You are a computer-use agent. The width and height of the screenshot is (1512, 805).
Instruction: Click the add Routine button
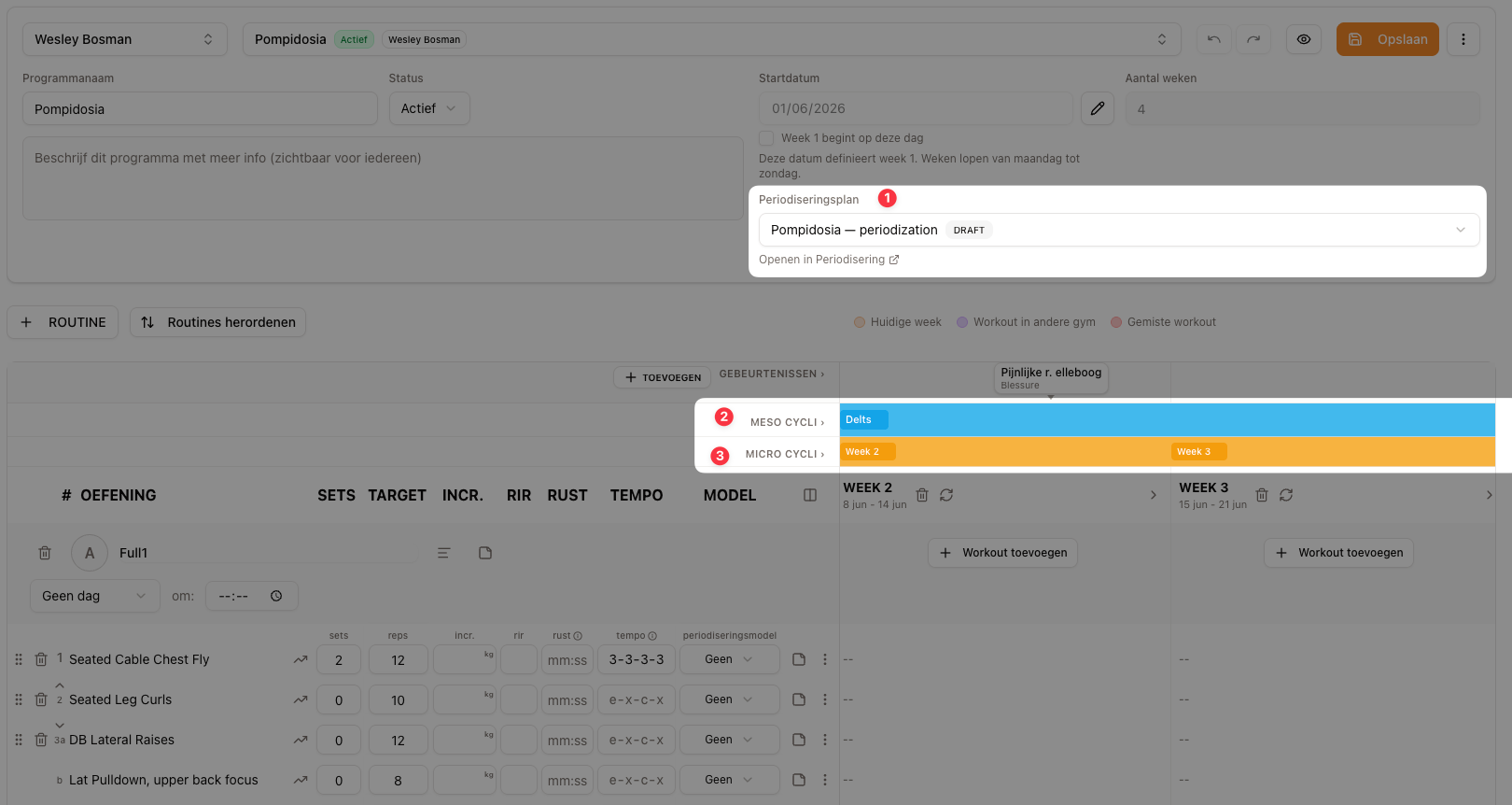click(x=63, y=322)
